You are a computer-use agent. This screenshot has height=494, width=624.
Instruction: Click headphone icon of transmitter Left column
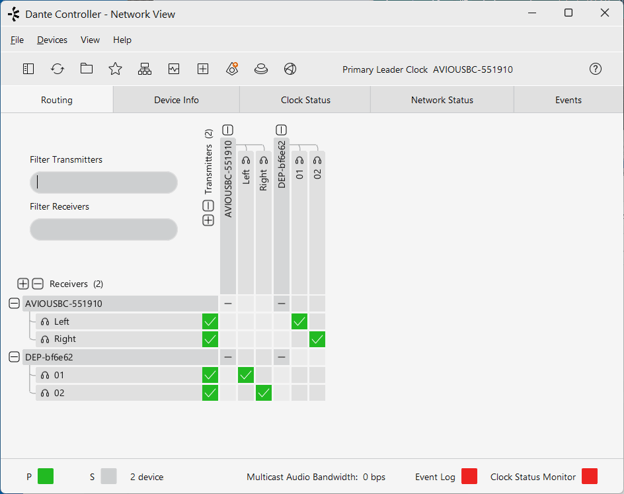246,160
